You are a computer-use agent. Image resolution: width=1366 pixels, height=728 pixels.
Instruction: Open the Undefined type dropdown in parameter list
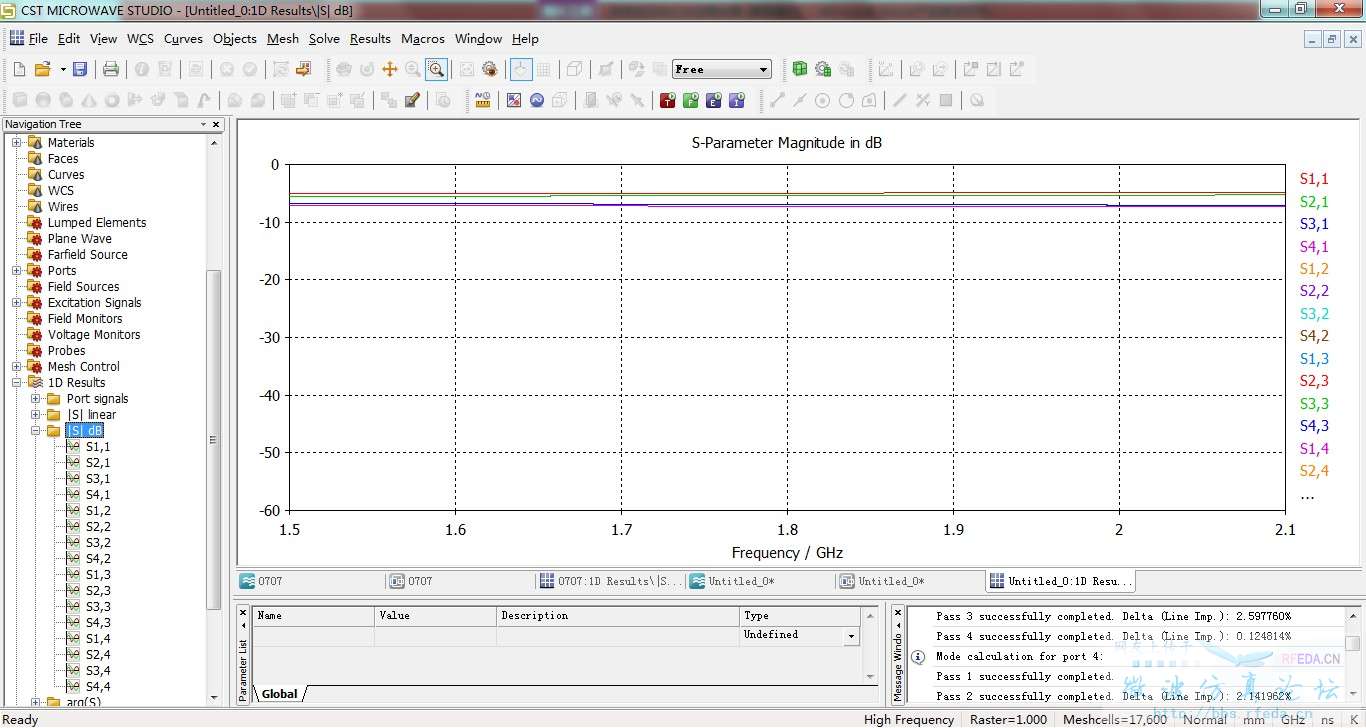pyautogui.click(x=852, y=636)
